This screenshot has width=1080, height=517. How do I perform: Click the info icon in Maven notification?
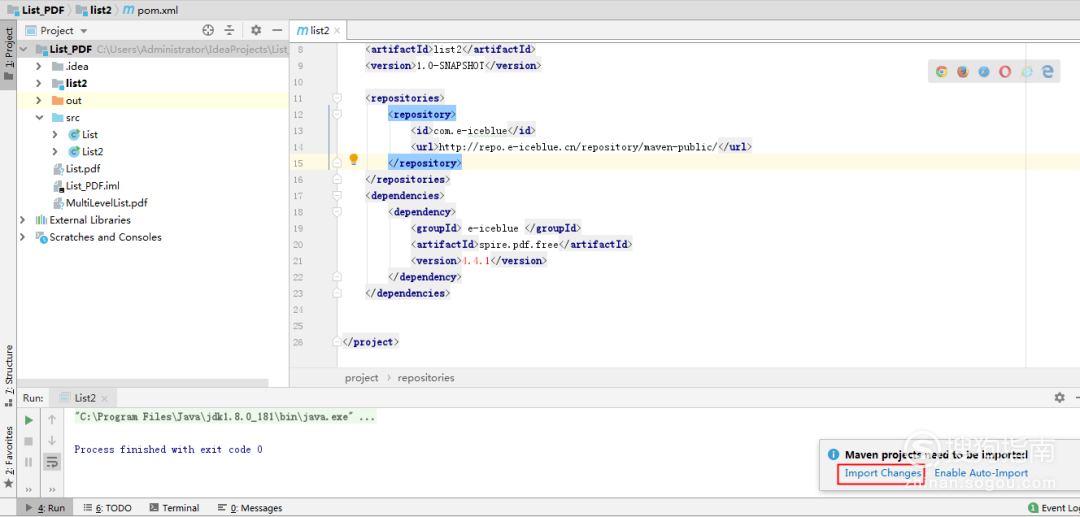pos(833,455)
